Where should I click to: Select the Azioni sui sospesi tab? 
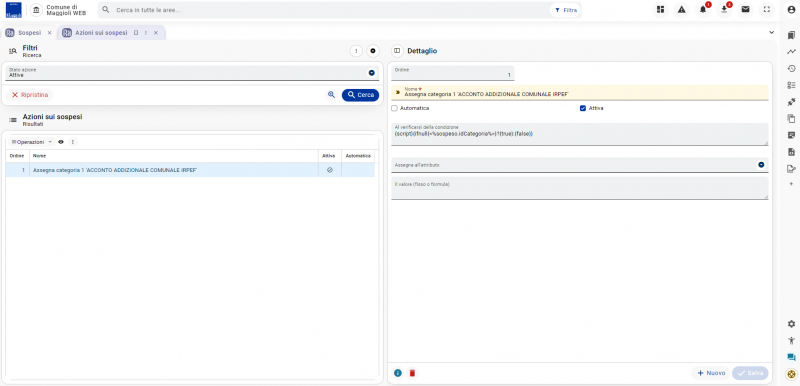click(x=101, y=33)
